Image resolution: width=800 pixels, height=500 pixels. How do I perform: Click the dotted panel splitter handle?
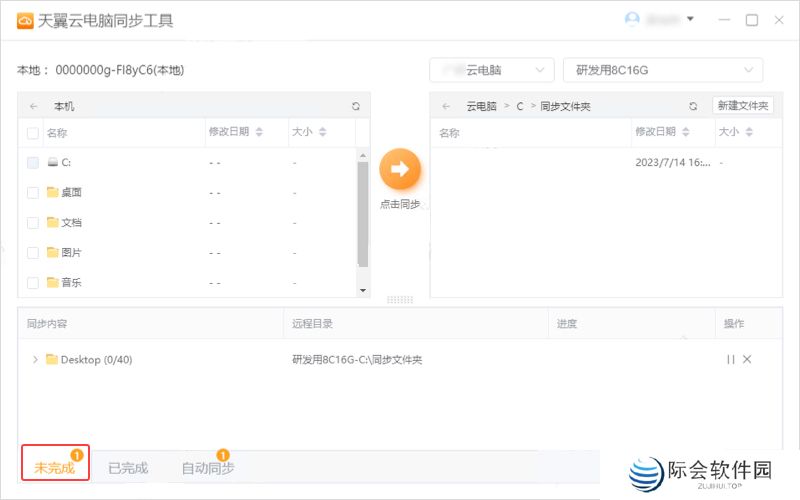[x=400, y=299]
